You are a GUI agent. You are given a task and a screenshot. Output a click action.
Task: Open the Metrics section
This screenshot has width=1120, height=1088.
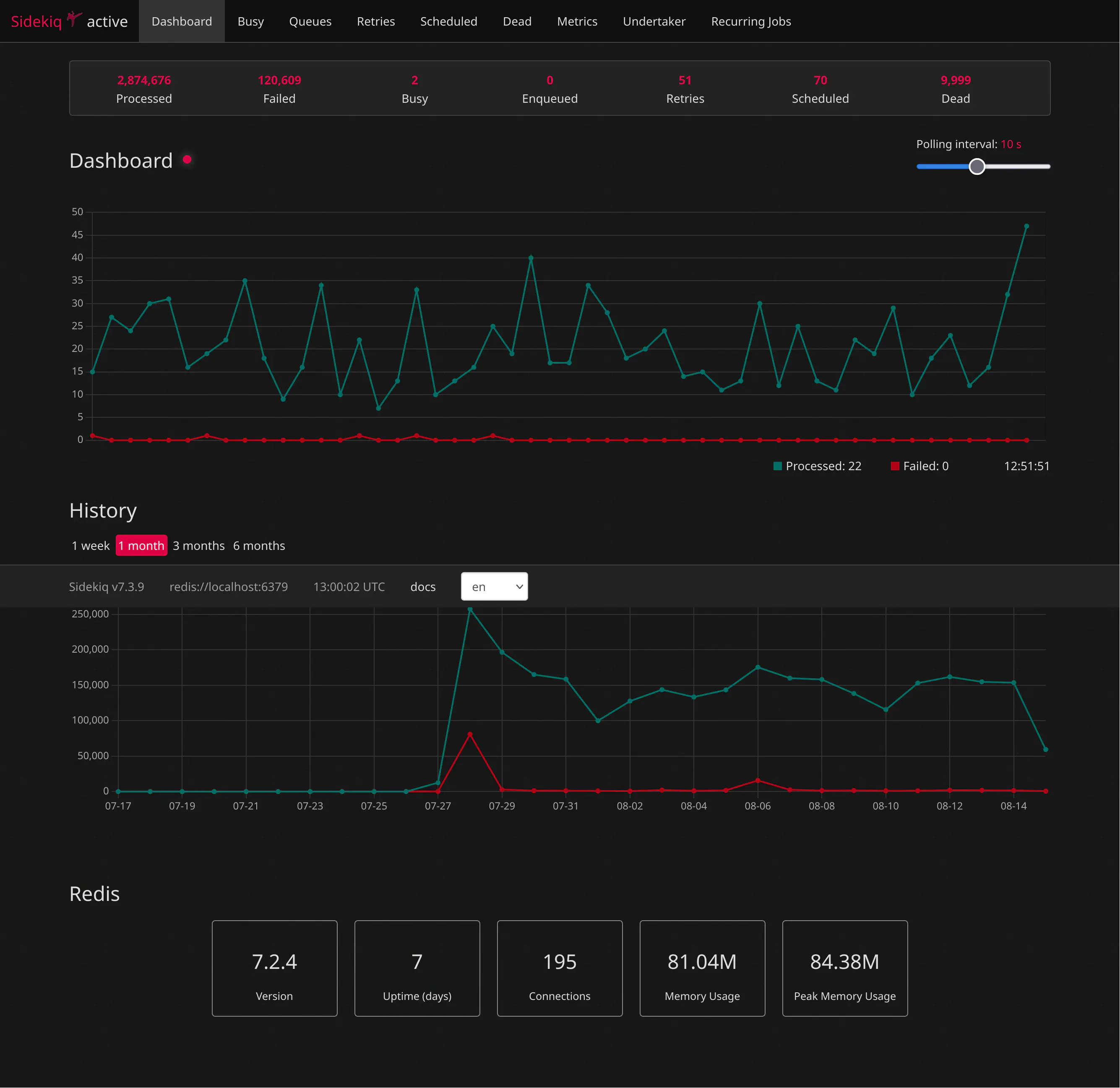point(577,21)
